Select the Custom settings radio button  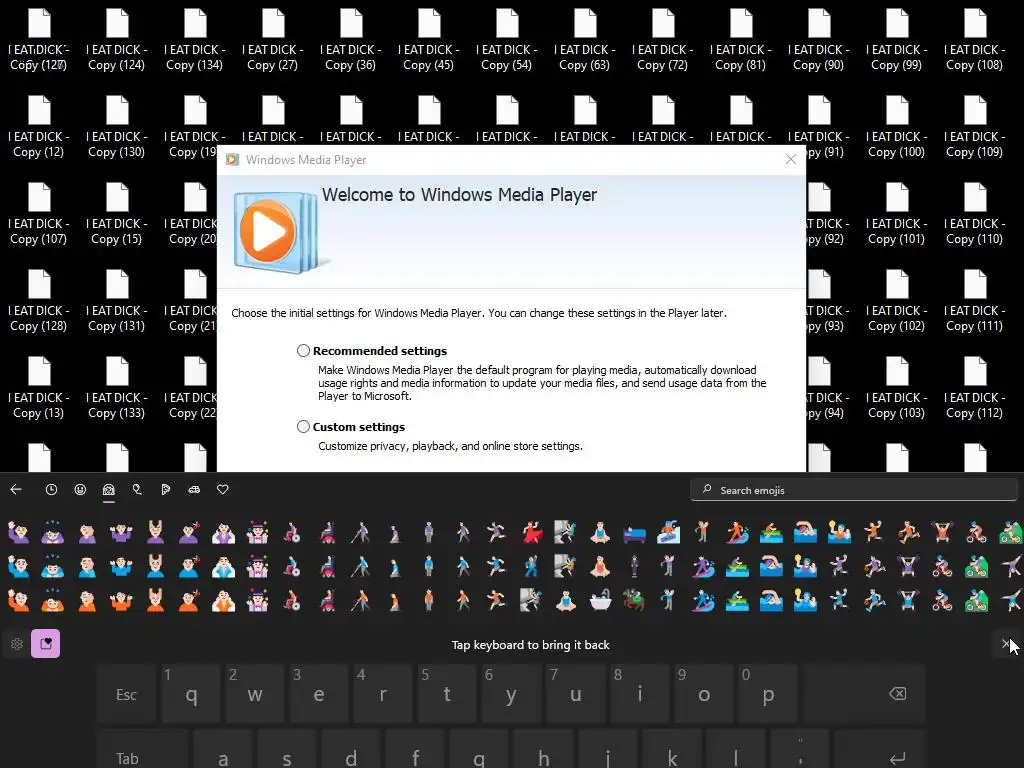tap(303, 426)
